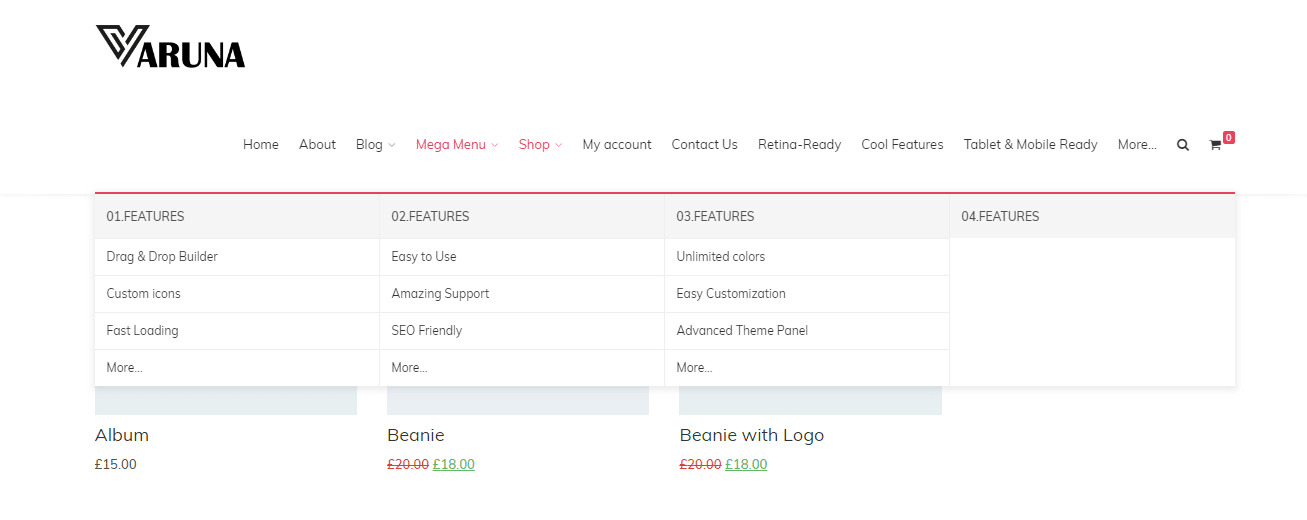Open the shopping cart icon

1215,145
